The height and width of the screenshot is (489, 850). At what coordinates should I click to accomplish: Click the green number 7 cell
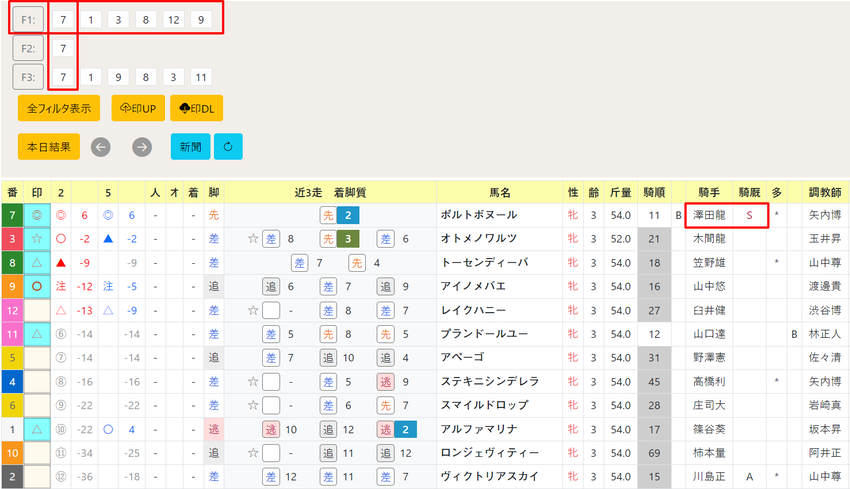pos(12,215)
